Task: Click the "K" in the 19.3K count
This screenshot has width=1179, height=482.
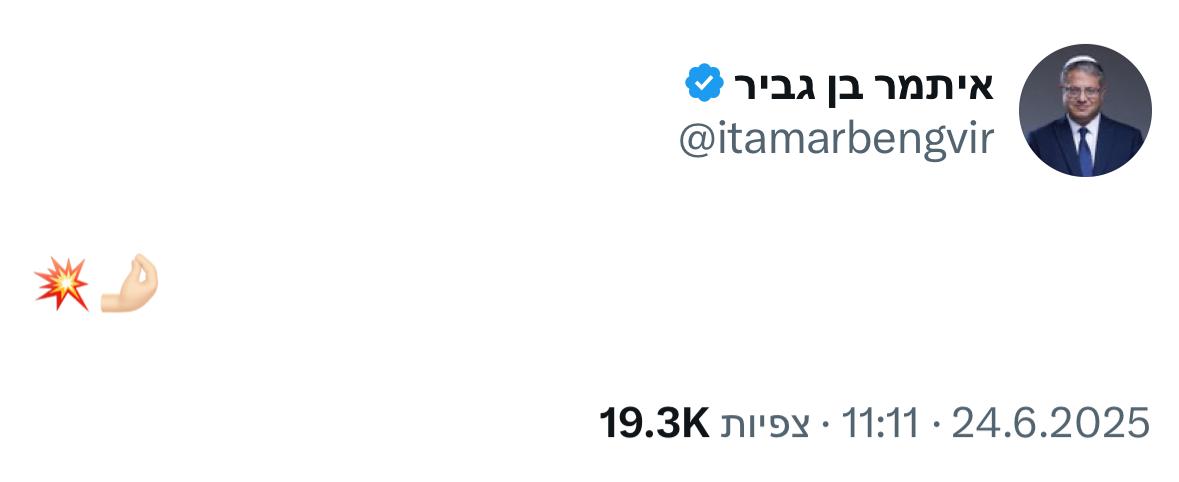Action: 695,424
